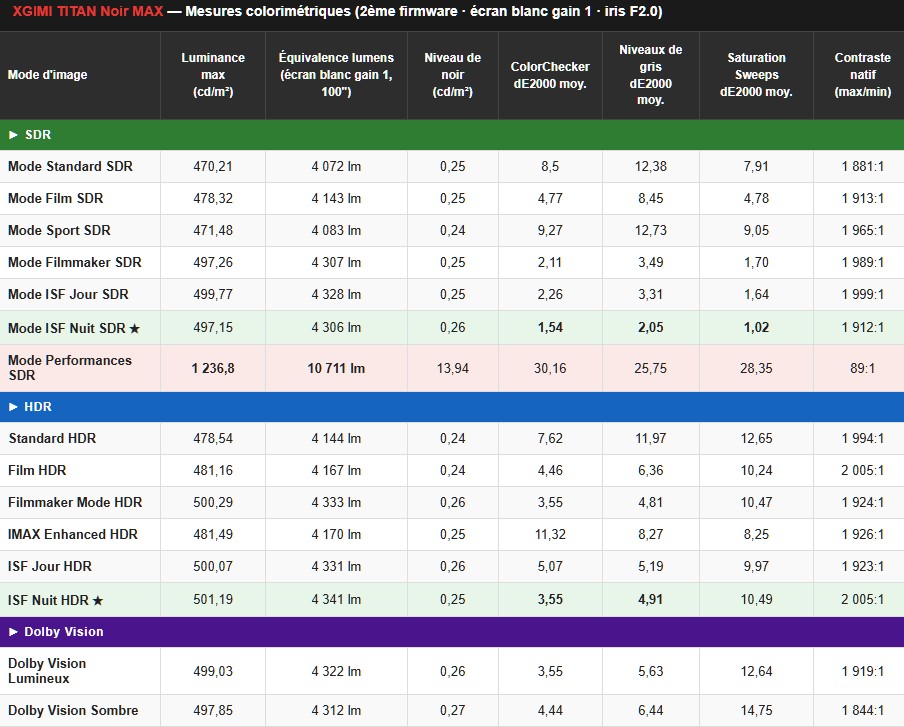Select the 'Niveau de noir' column header
904x727 pixels.
(453, 75)
